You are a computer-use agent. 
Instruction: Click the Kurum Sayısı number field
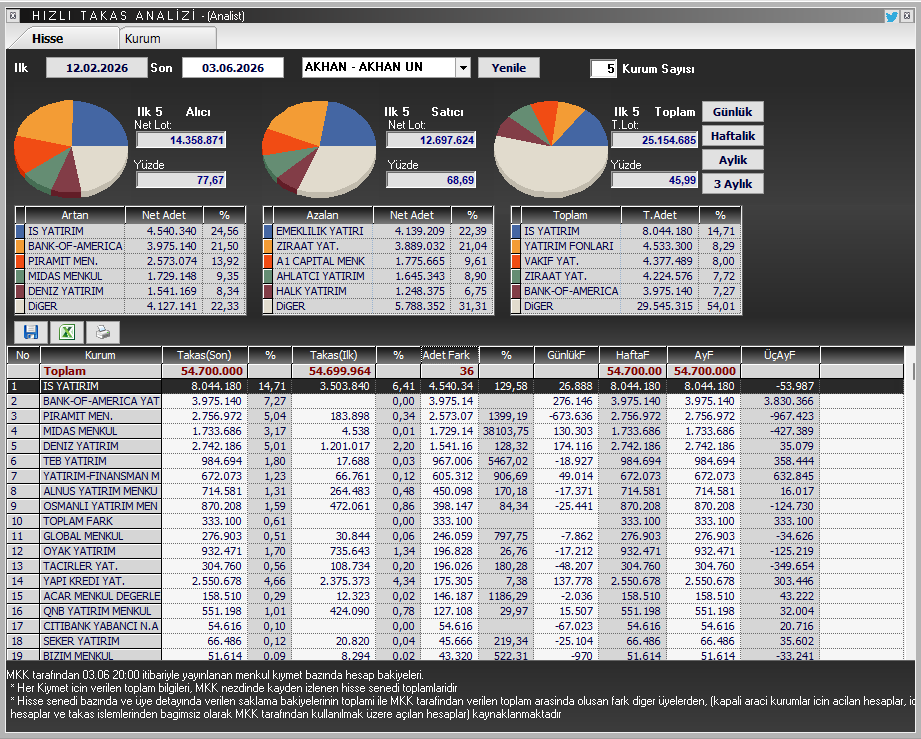[x=603, y=69]
